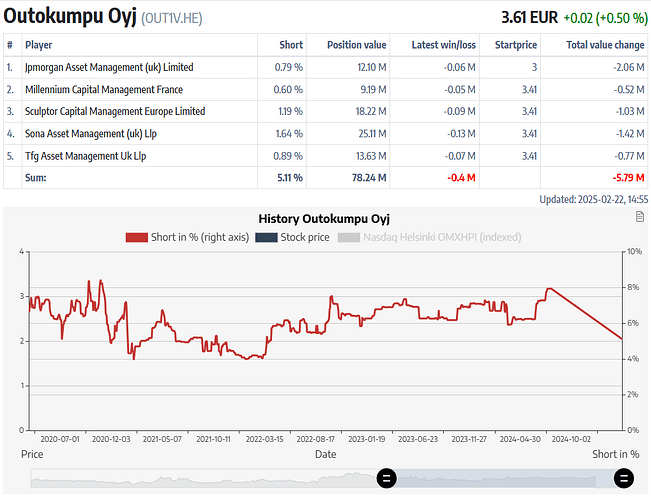651x500 pixels.
Task: Click the 2023-06-23 date axis label
Action: tap(418, 439)
